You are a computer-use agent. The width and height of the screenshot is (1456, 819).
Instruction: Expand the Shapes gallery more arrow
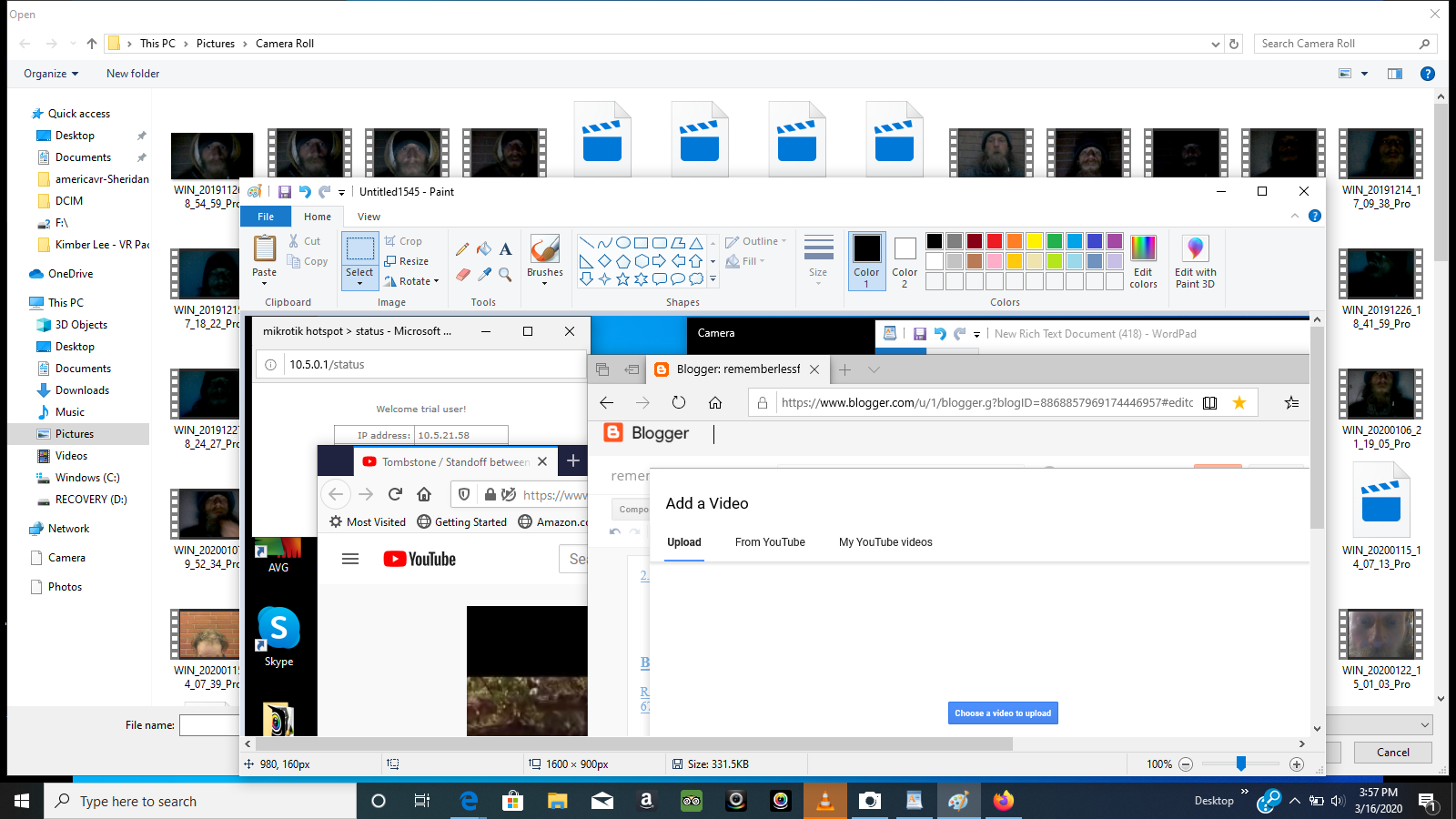click(x=713, y=279)
